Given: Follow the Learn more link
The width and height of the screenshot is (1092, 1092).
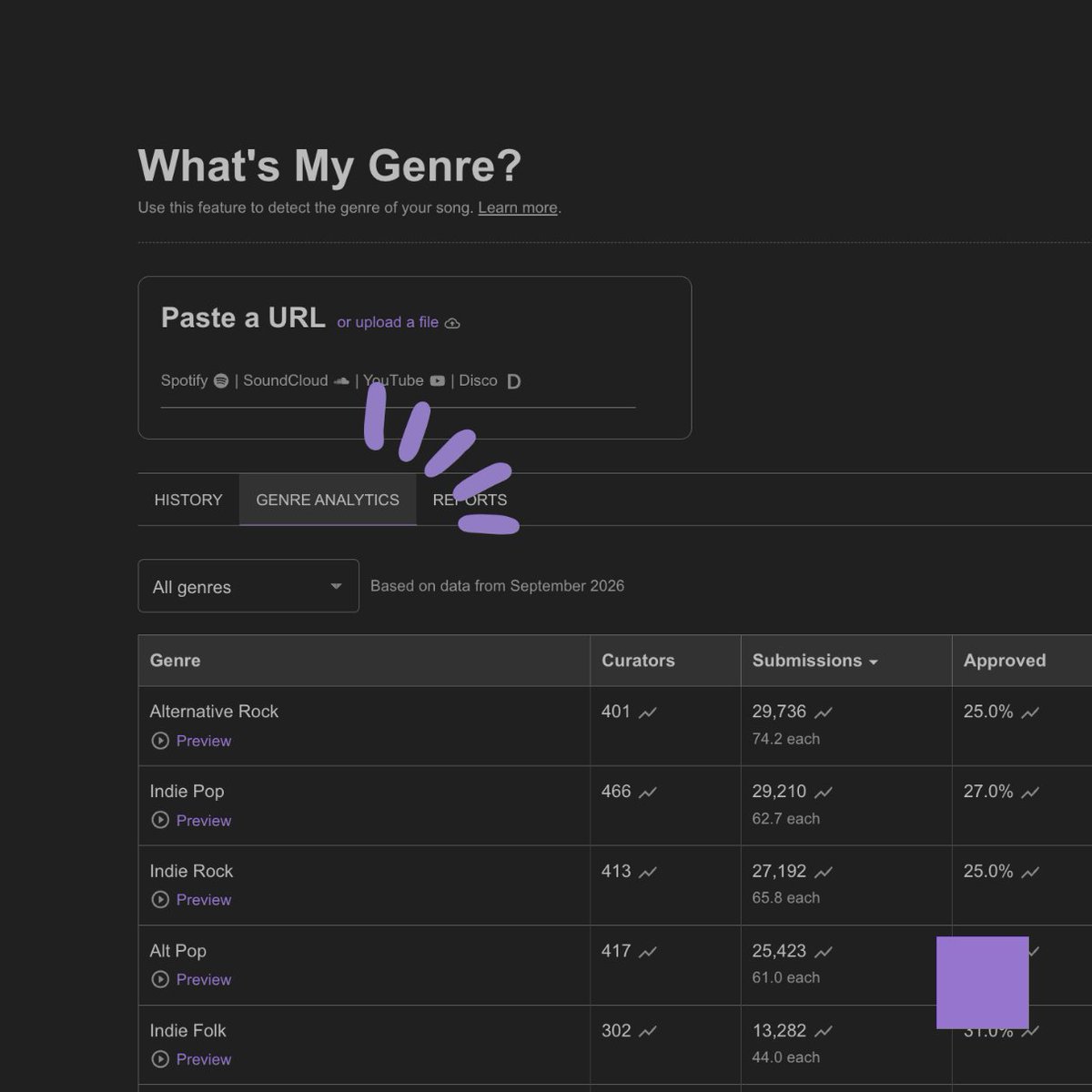Looking at the screenshot, I should pyautogui.click(x=518, y=207).
